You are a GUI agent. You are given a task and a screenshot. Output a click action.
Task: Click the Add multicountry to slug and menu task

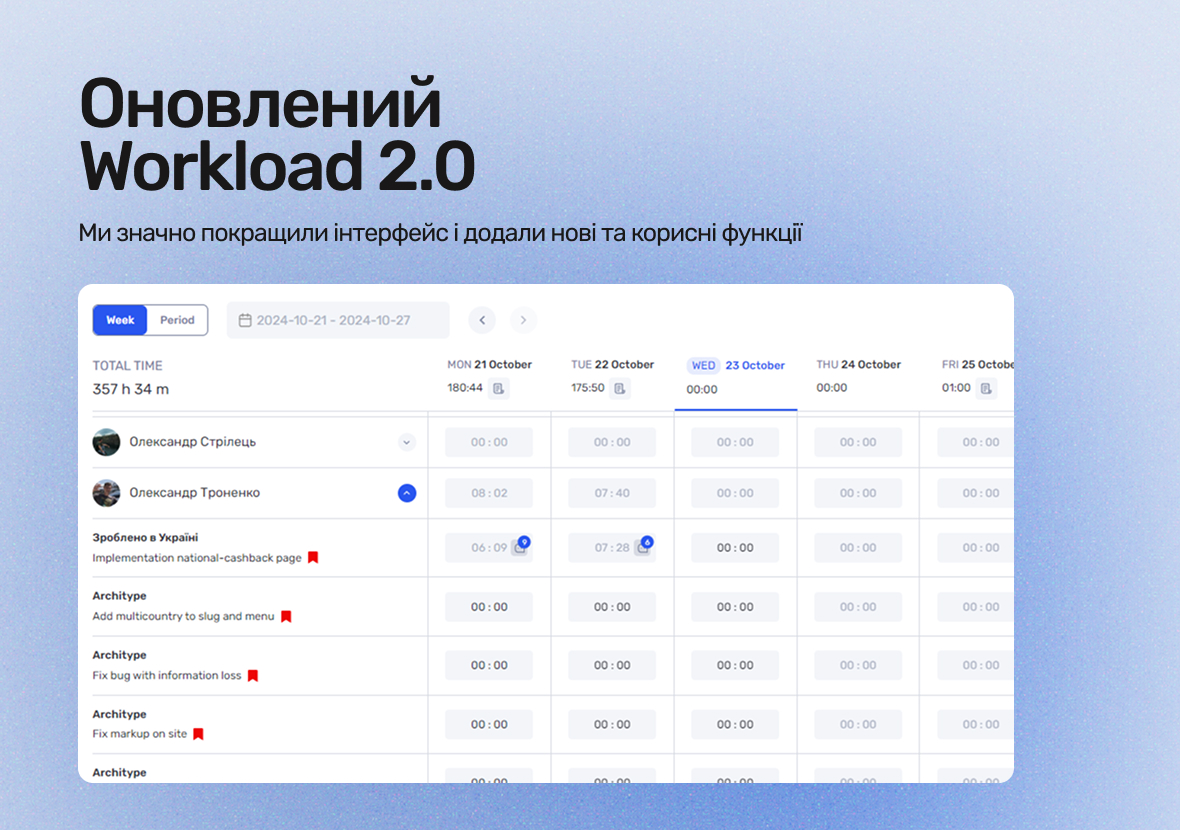184,616
